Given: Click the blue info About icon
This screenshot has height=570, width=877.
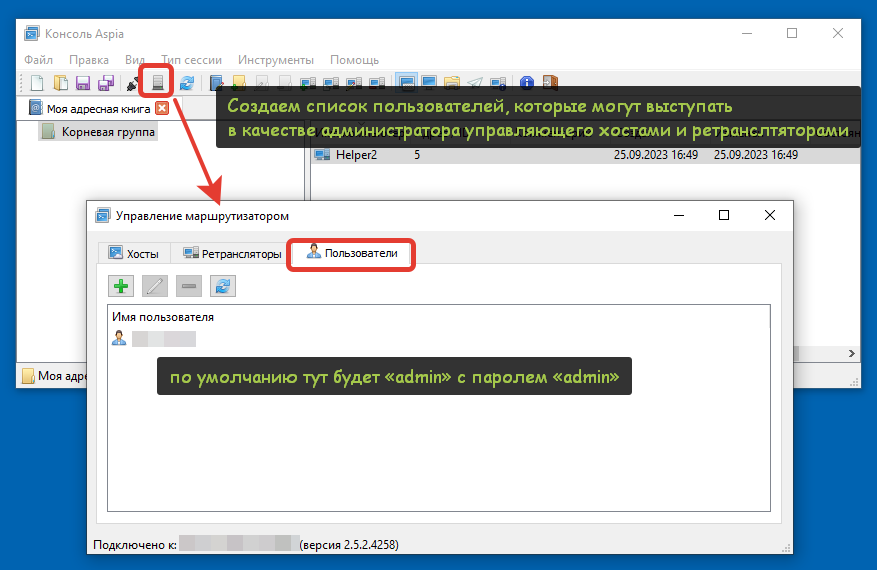Looking at the screenshot, I should (x=527, y=83).
